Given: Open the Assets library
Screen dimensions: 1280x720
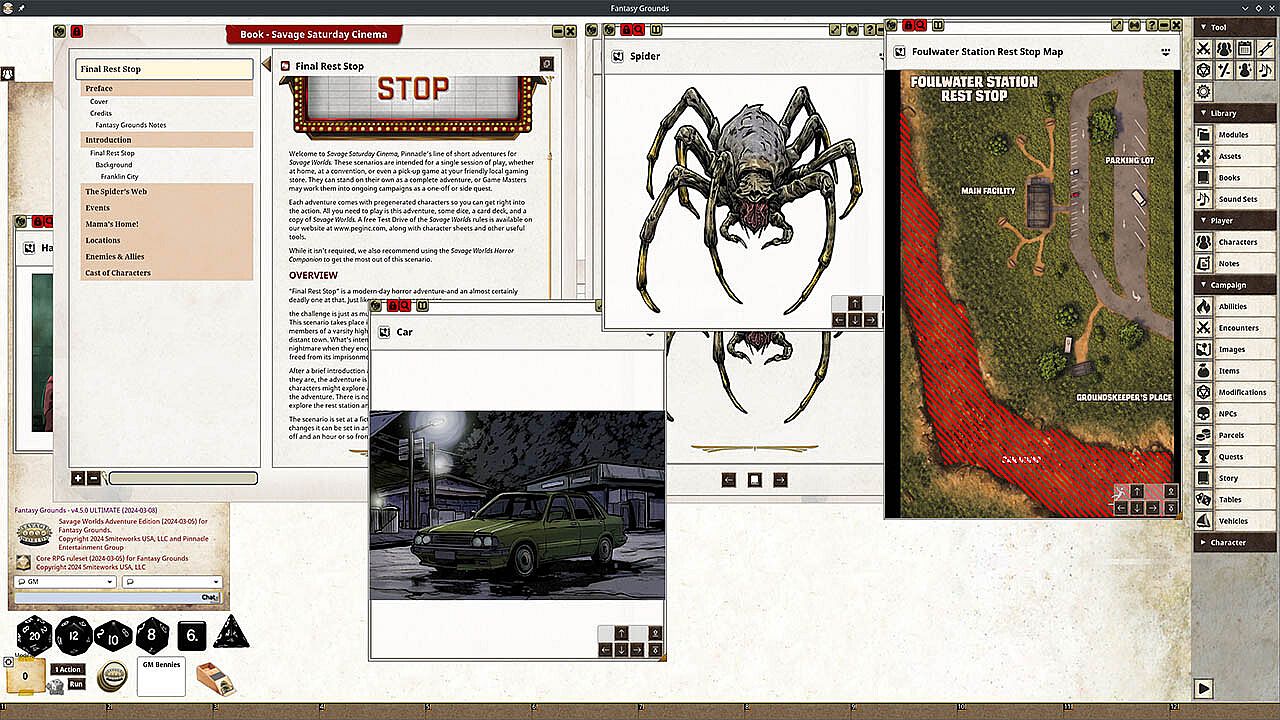Looking at the screenshot, I should 1235,156.
